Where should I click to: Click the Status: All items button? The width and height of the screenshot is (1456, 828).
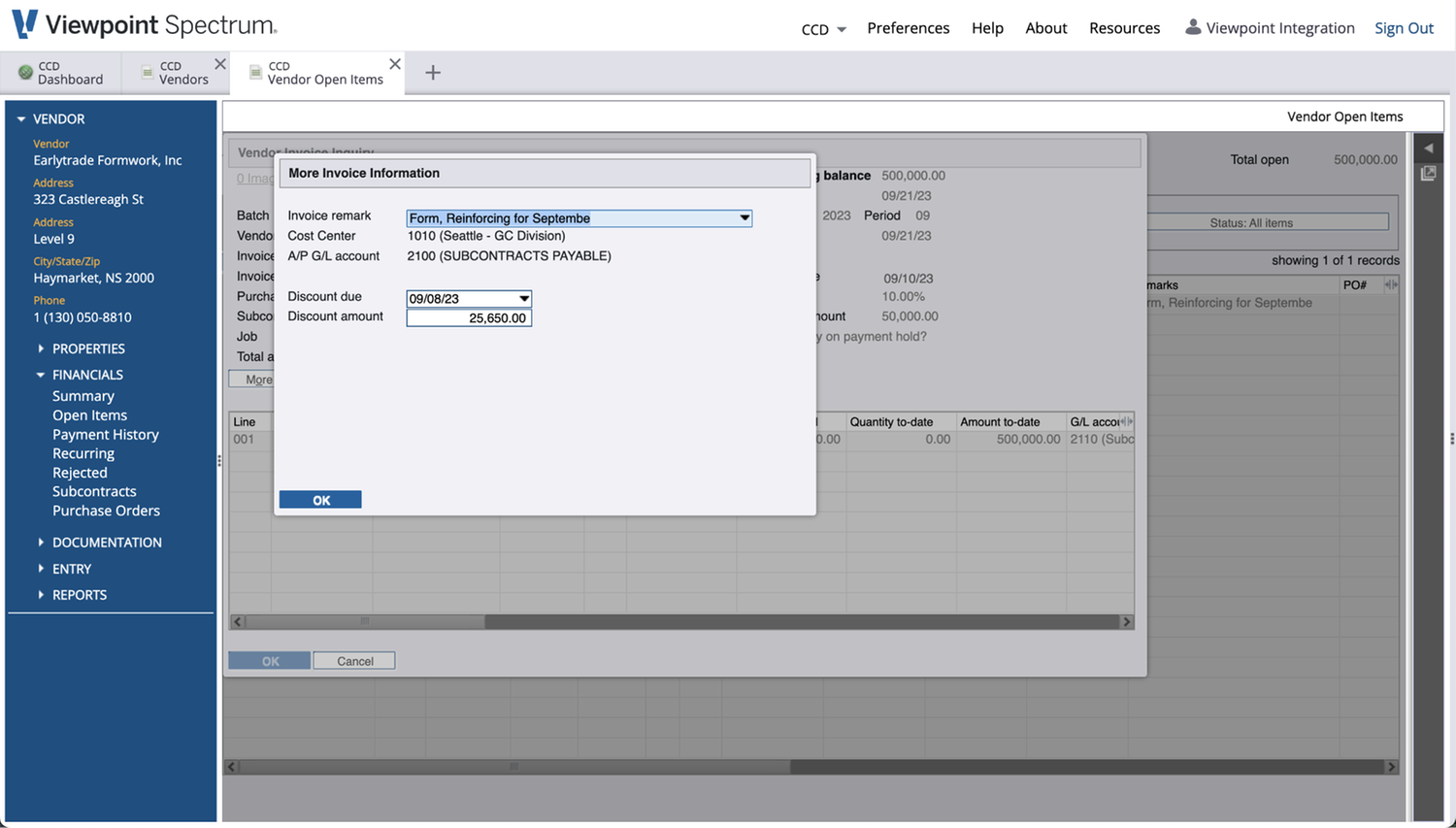click(x=1268, y=222)
